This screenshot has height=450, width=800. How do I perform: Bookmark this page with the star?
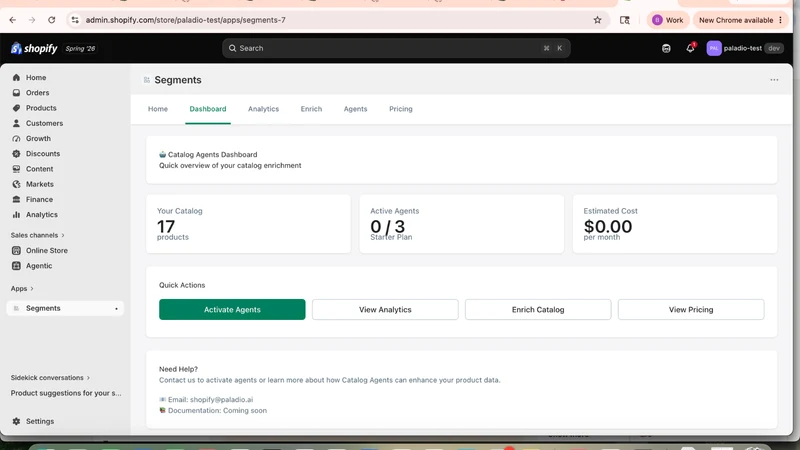pyautogui.click(x=597, y=20)
